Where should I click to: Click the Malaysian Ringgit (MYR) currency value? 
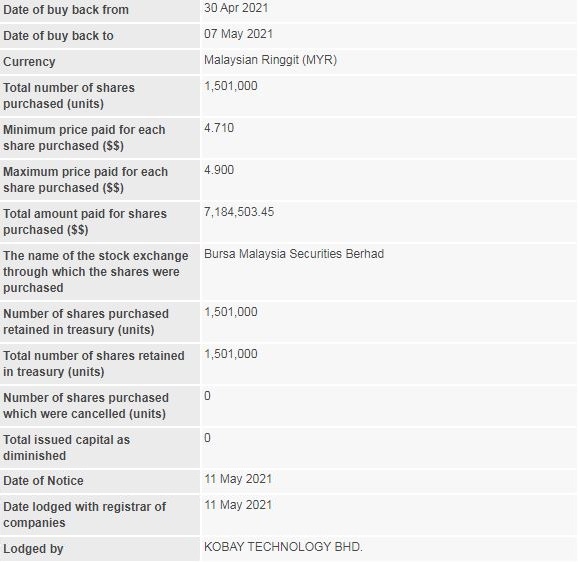coord(271,60)
